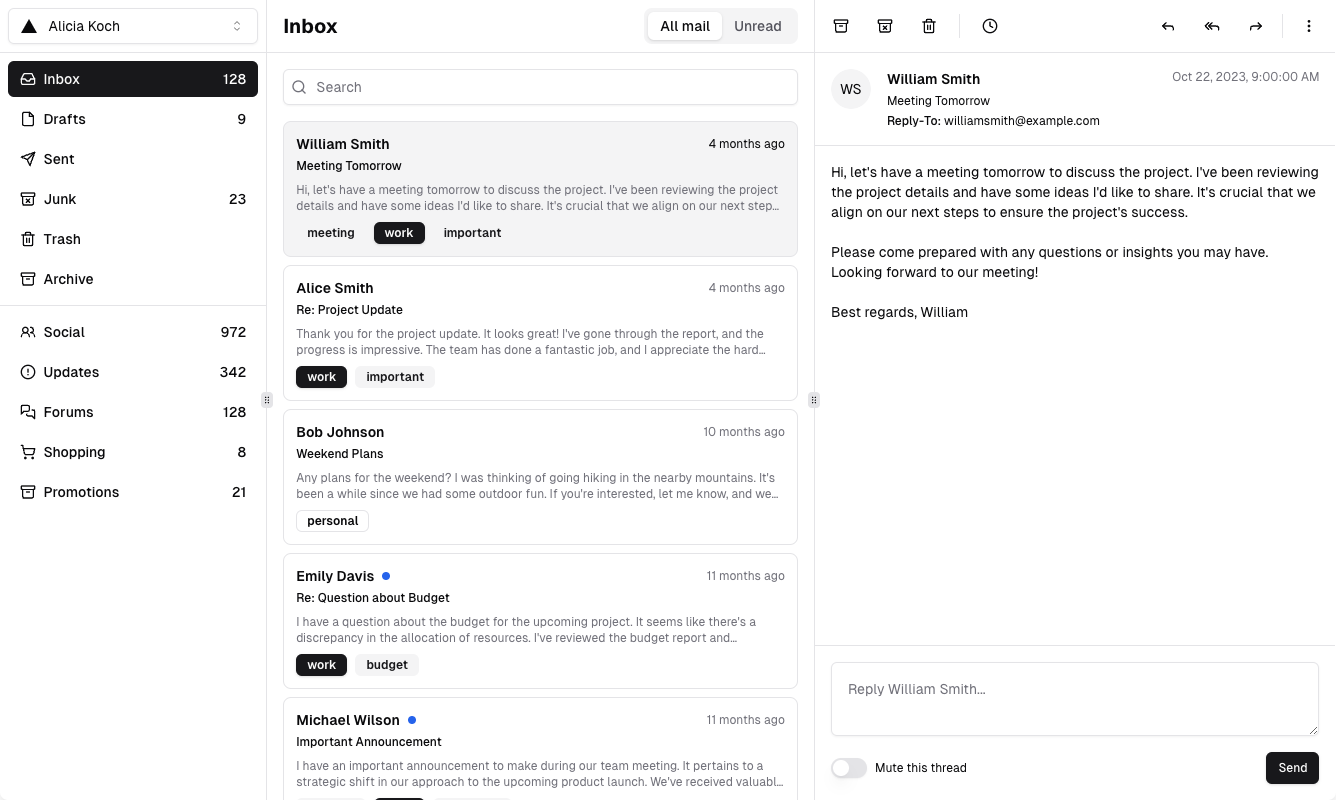Viewport: 1336px width, 800px height.
Task: Select the All mail tab
Action: (685, 26)
